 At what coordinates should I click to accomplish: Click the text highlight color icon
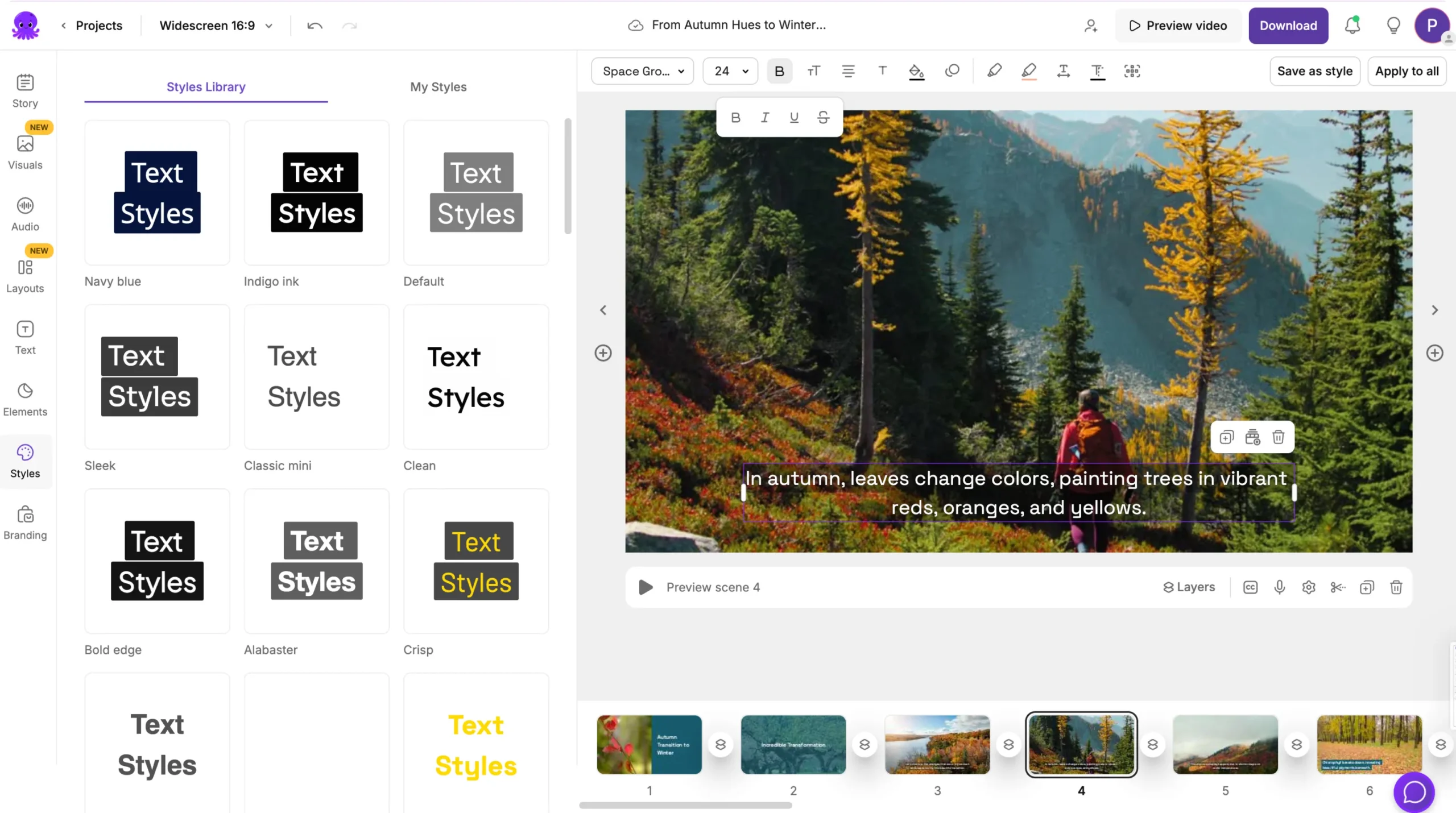pyautogui.click(x=1029, y=71)
